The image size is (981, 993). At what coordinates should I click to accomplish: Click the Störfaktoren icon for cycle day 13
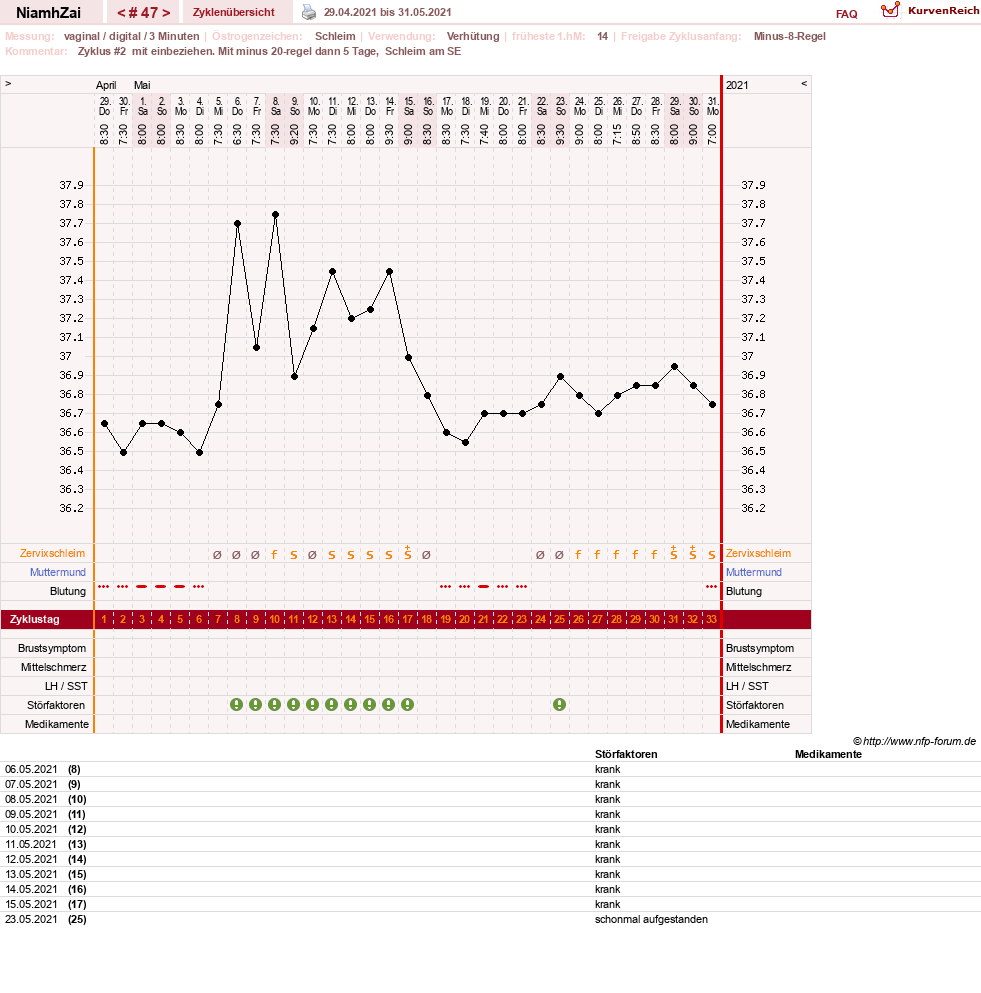pyautogui.click(x=331, y=704)
